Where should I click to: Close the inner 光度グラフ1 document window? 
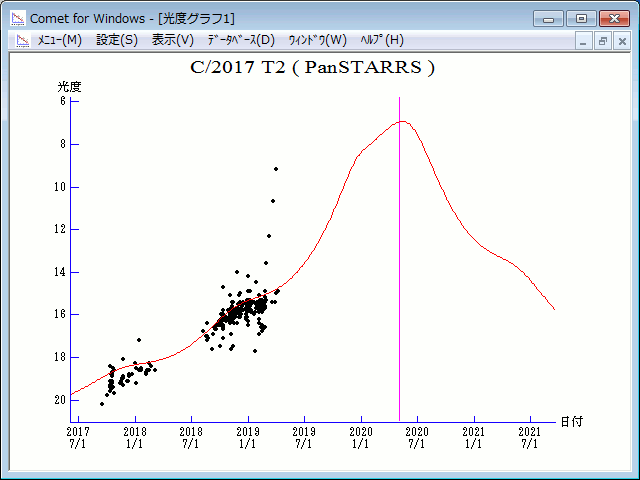coord(621,41)
